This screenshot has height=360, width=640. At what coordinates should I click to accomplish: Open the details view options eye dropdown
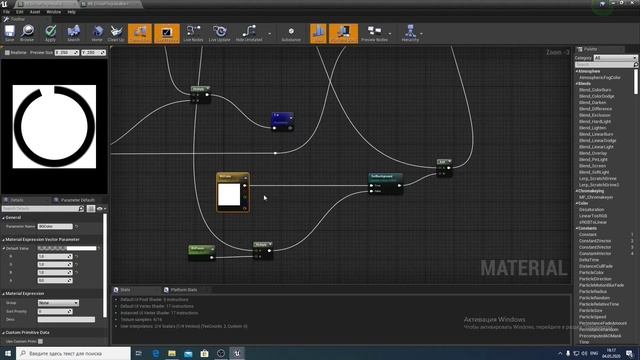[x=101, y=209]
